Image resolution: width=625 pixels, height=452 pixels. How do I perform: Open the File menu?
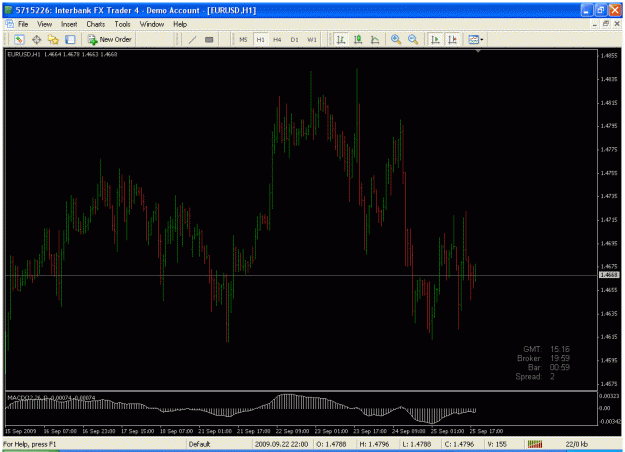pyautogui.click(x=23, y=24)
